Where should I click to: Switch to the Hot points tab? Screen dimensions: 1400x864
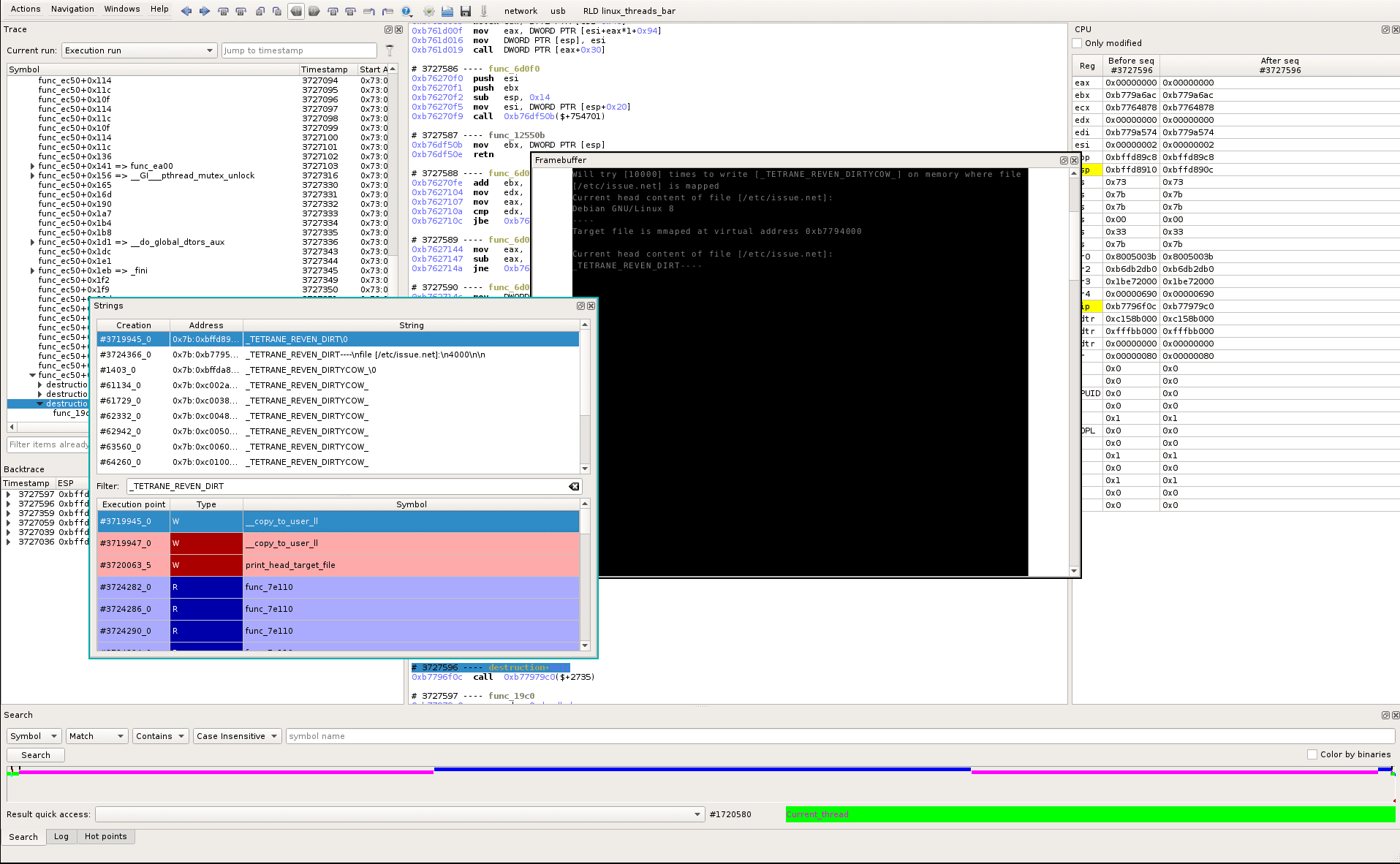click(x=106, y=836)
